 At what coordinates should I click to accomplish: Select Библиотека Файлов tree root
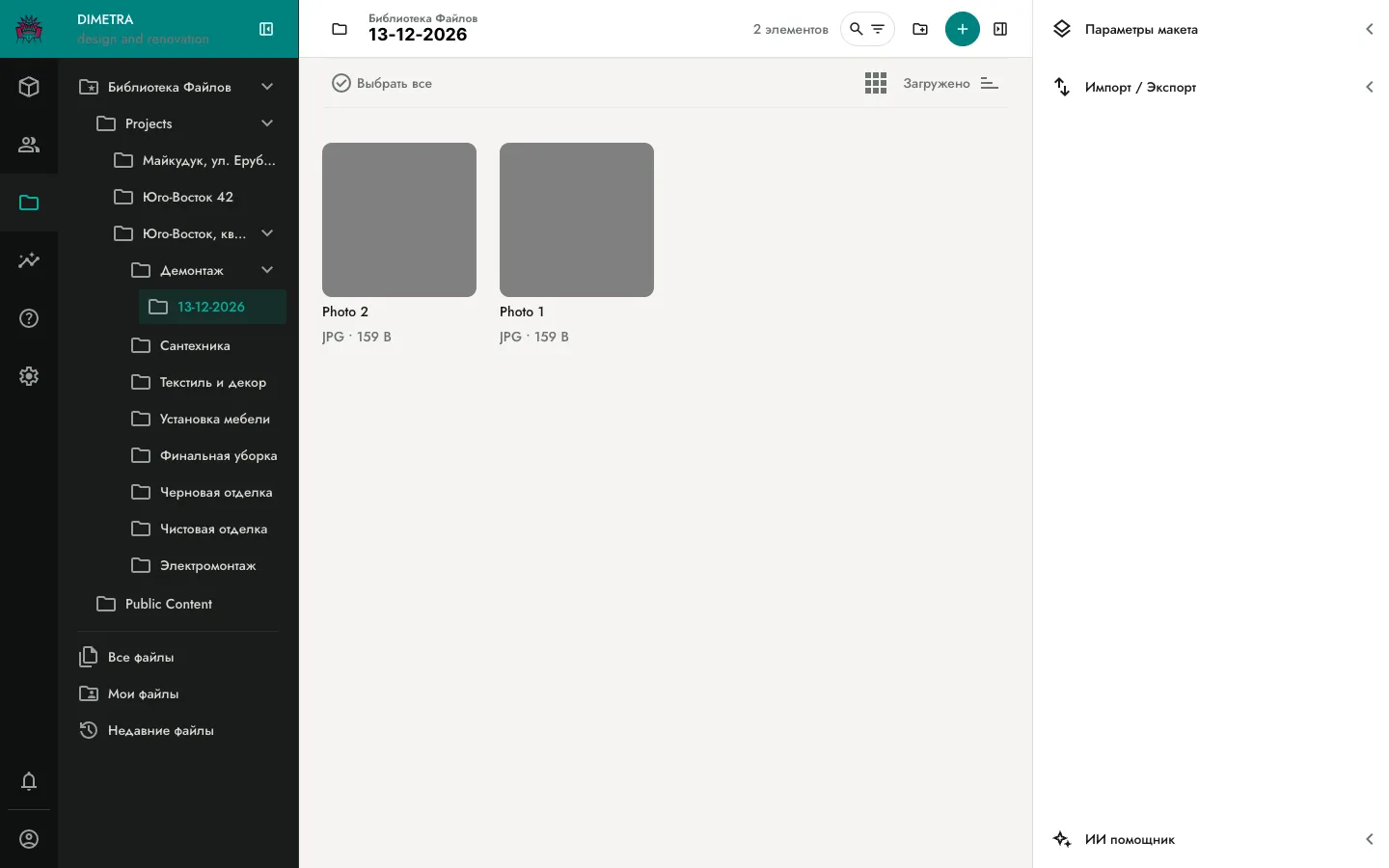point(169,87)
